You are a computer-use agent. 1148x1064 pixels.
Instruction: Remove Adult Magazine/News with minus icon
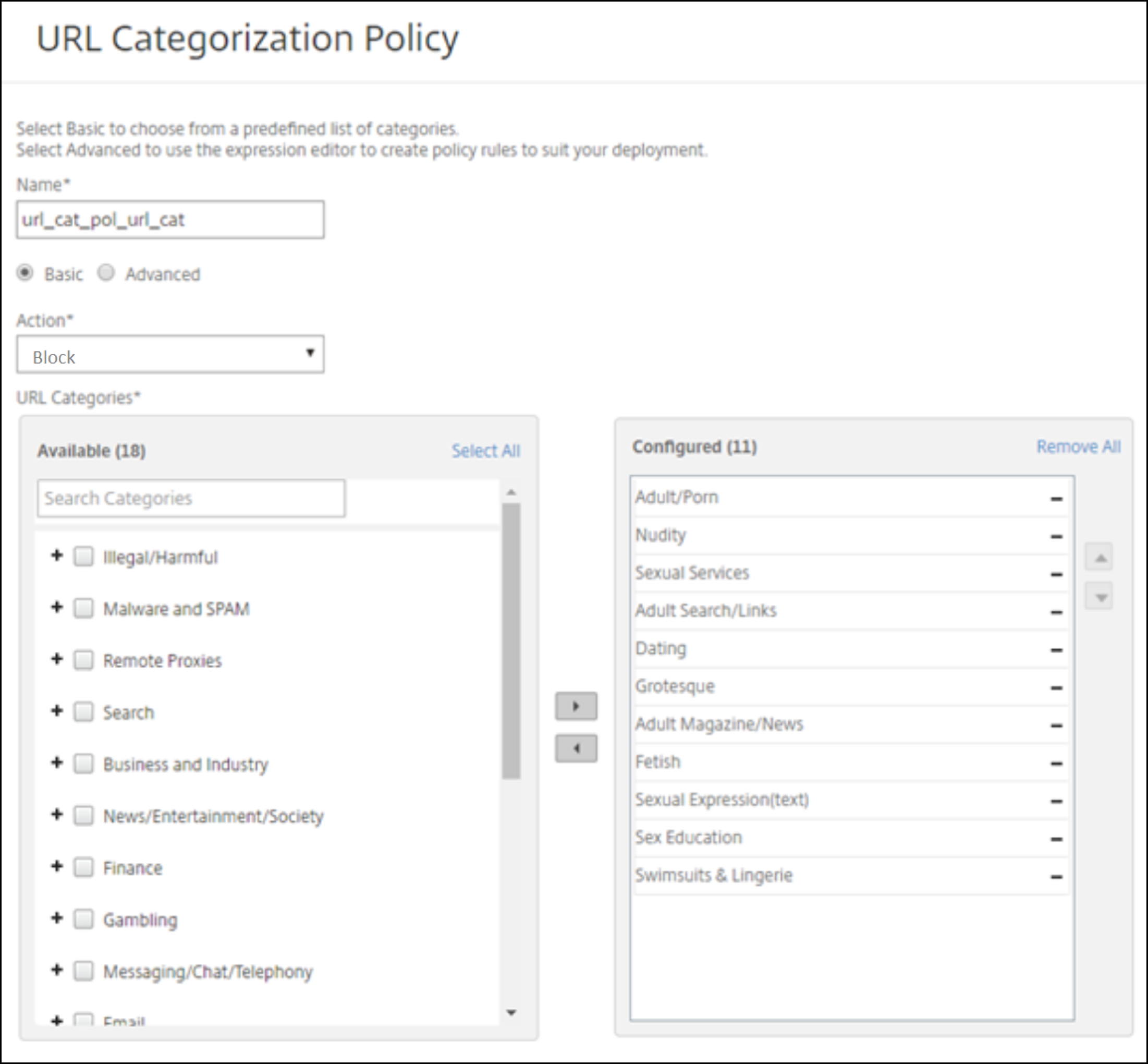1056,726
